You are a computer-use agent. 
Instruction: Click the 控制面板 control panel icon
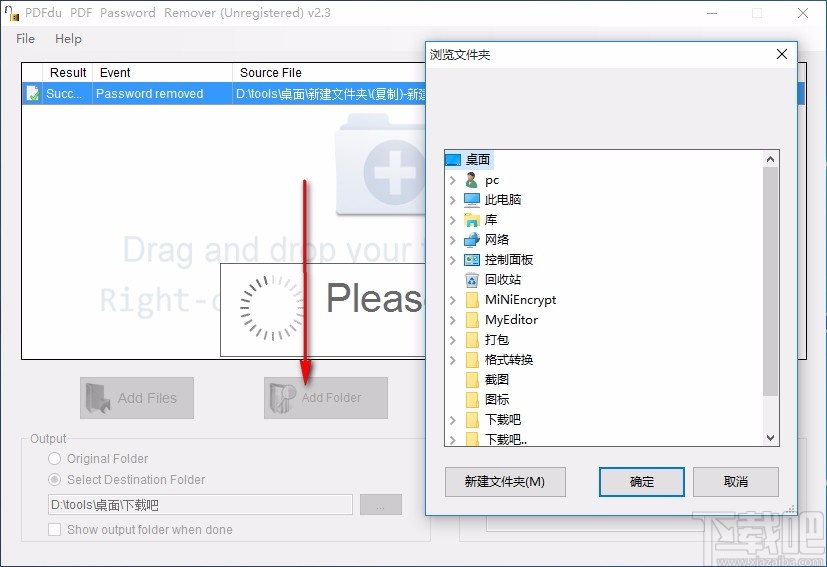(x=472, y=260)
